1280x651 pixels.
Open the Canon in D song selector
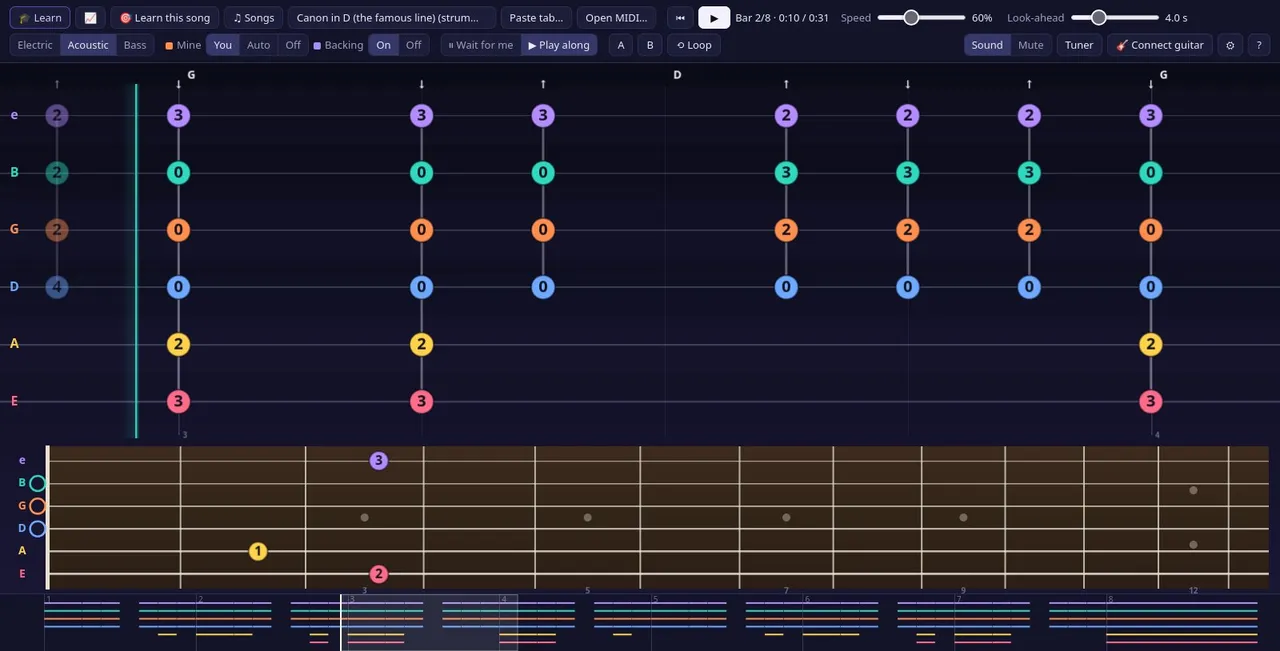click(391, 18)
